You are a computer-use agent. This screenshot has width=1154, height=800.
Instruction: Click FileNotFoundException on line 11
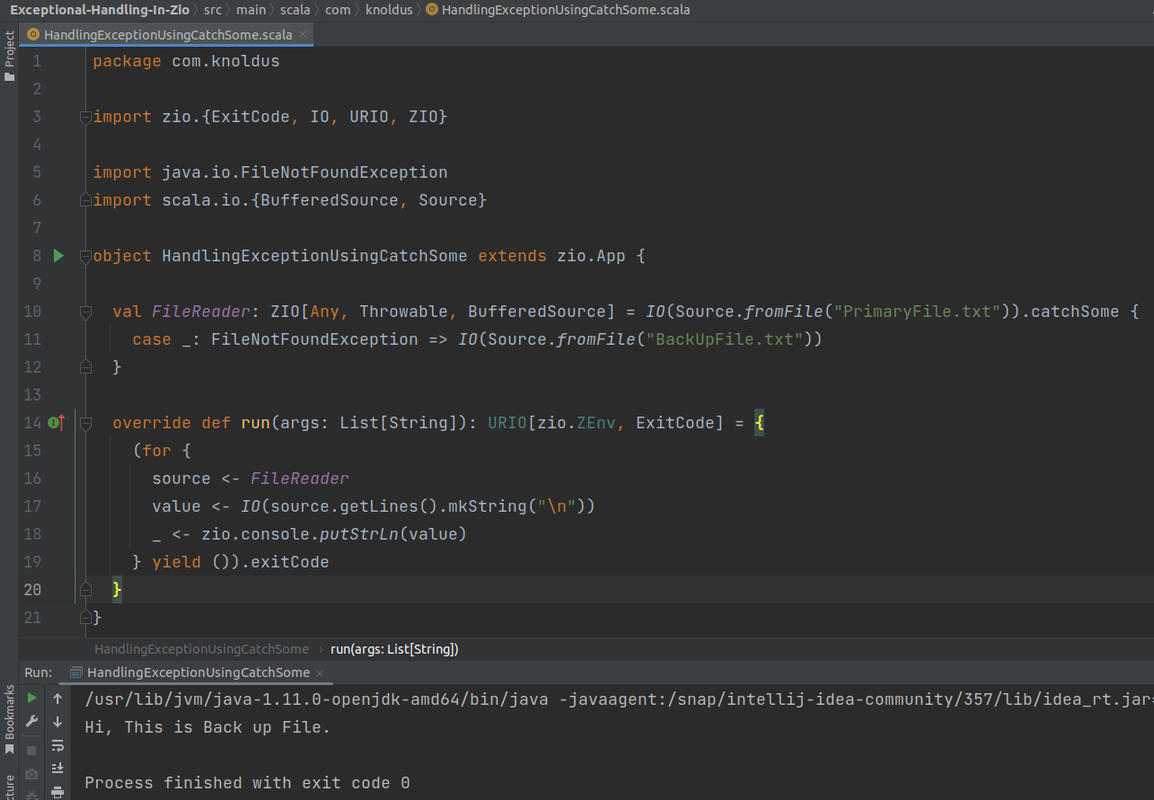314,339
